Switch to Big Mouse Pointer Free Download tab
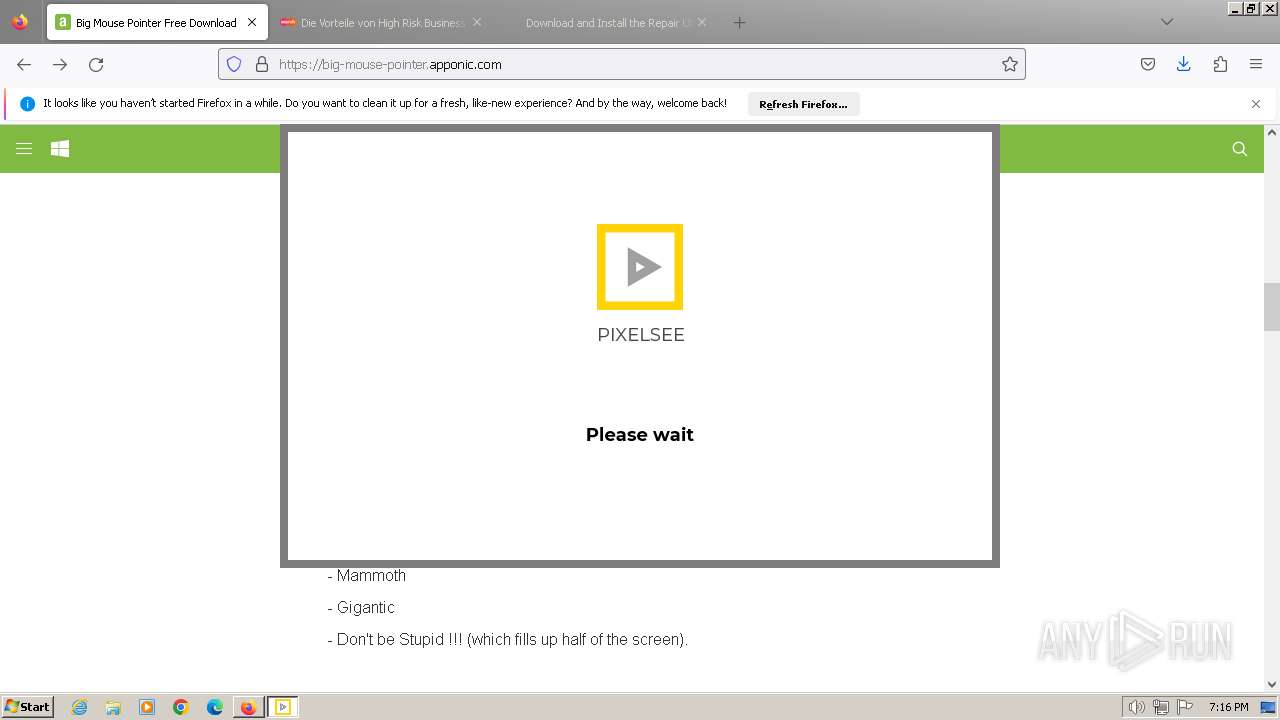Screen dimensions: 1280x720 coord(157,22)
